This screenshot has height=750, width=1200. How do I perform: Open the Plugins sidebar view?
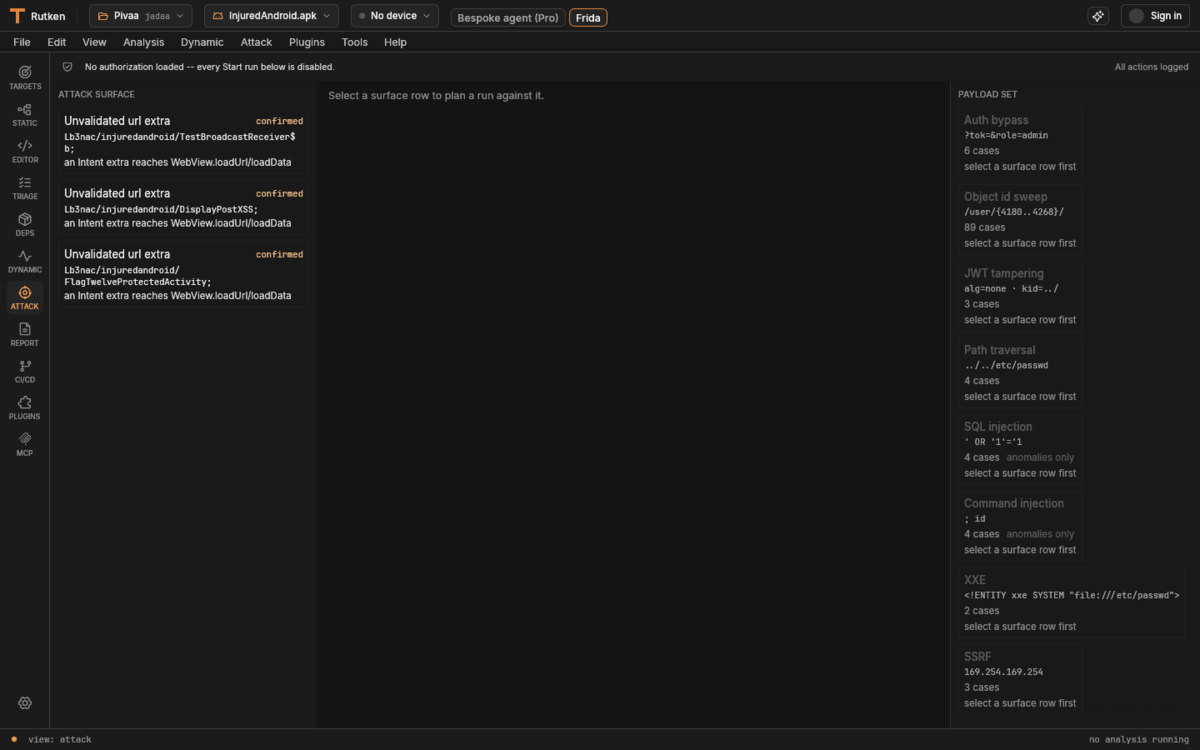(25, 408)
